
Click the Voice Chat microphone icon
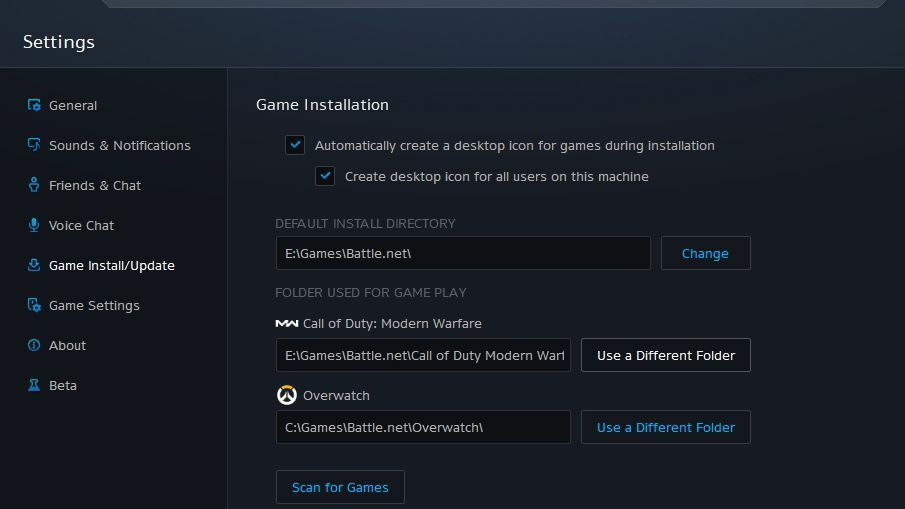click(x=34, y=225)
